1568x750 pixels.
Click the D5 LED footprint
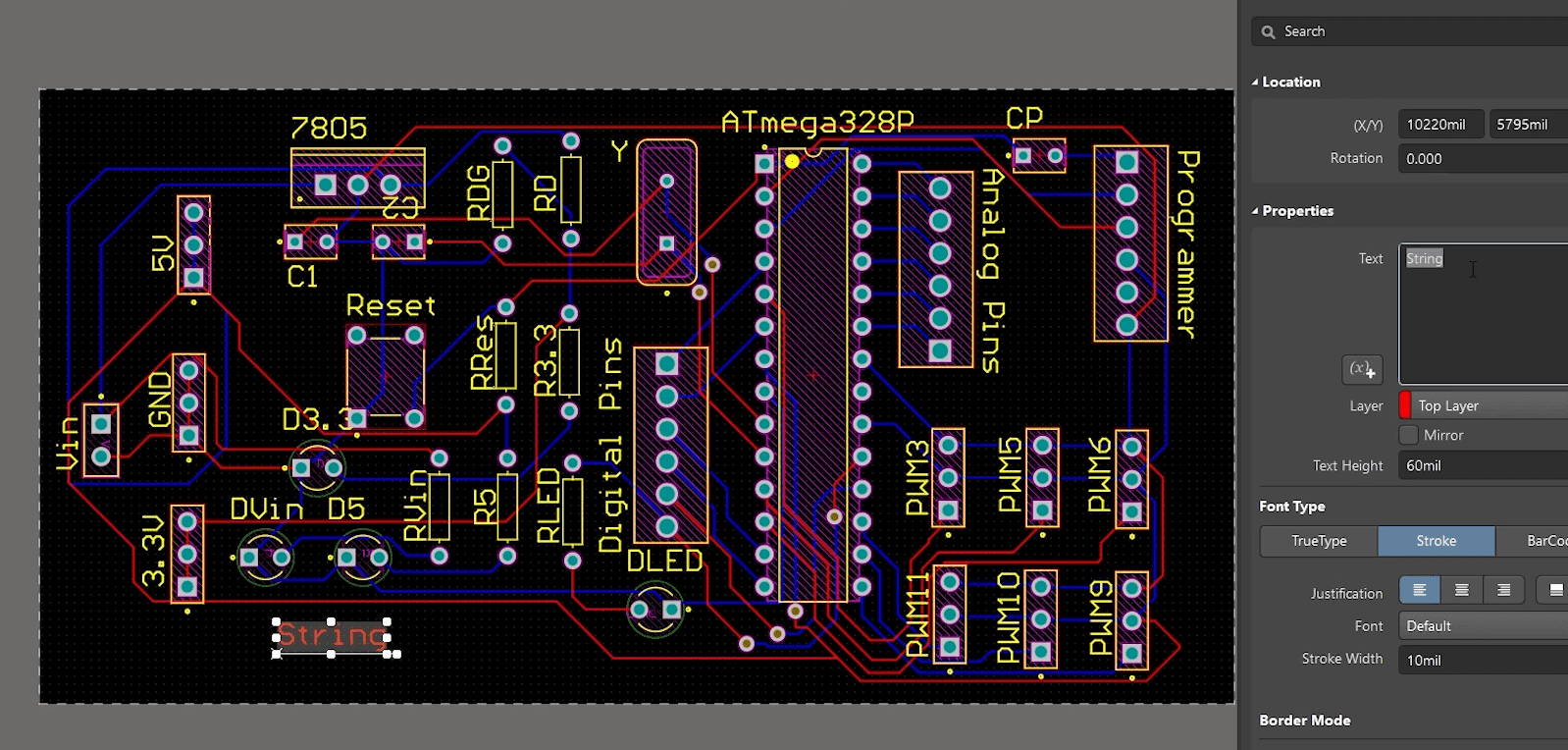tap(362, 558)
